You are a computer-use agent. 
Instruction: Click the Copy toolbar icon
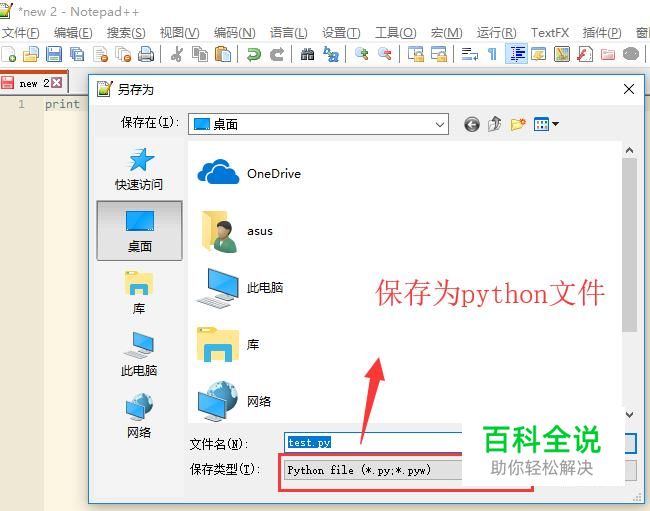(200, 54)
